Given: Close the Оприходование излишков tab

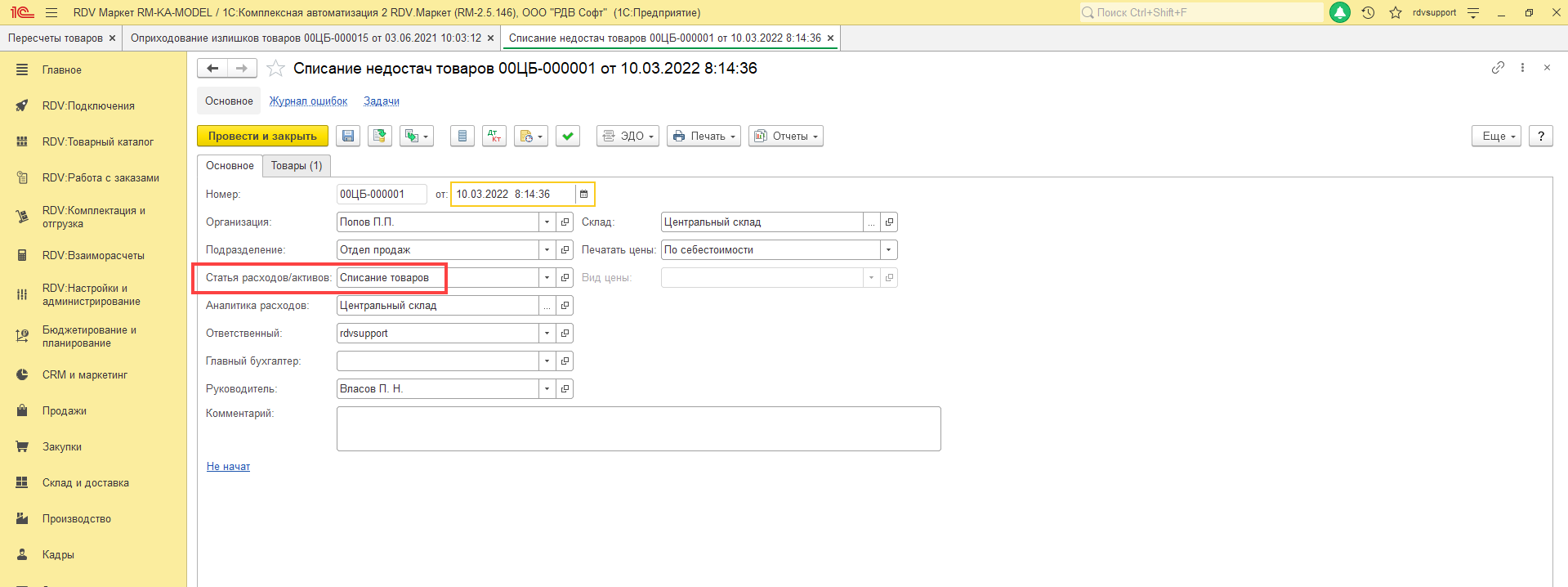Looking at the screenshot, I should (490, 38).
